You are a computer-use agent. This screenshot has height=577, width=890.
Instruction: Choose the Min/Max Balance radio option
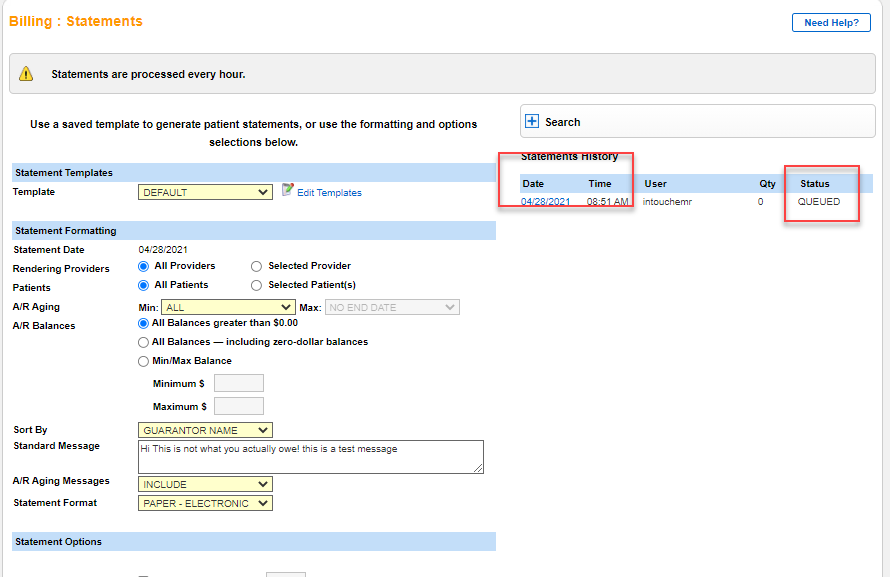[x=144, y=361]
